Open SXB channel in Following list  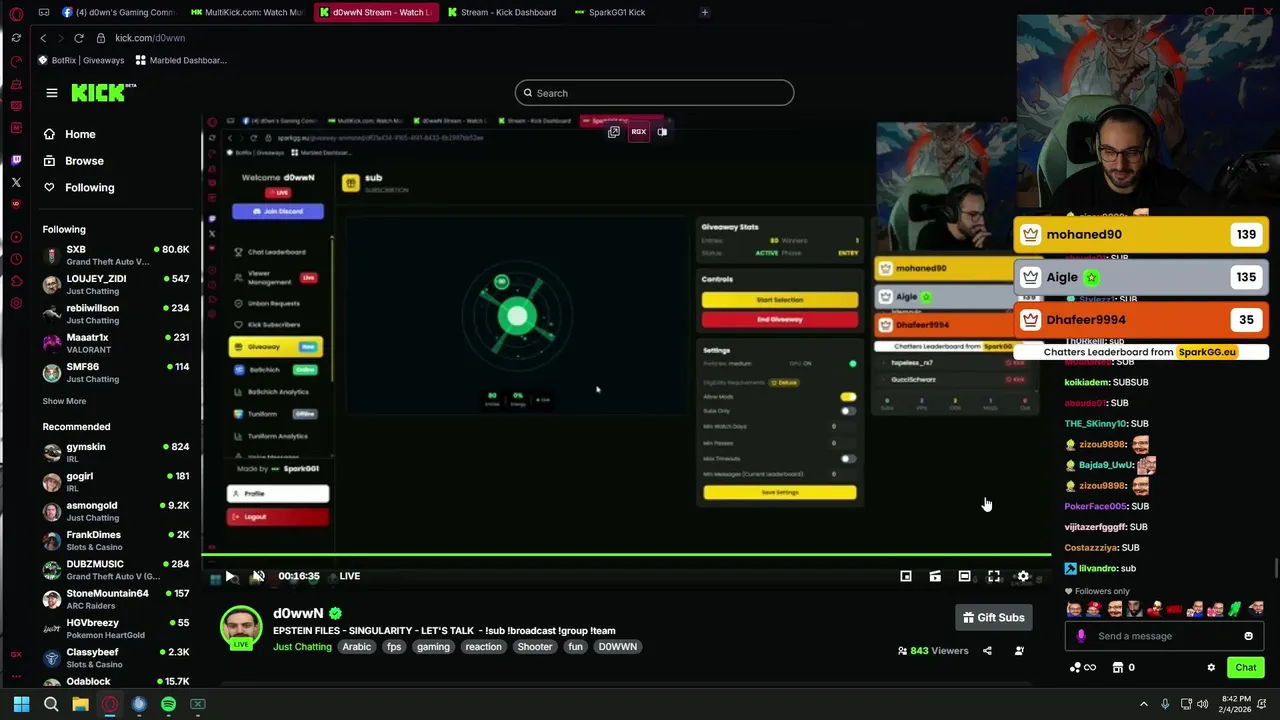coord(115,255)
